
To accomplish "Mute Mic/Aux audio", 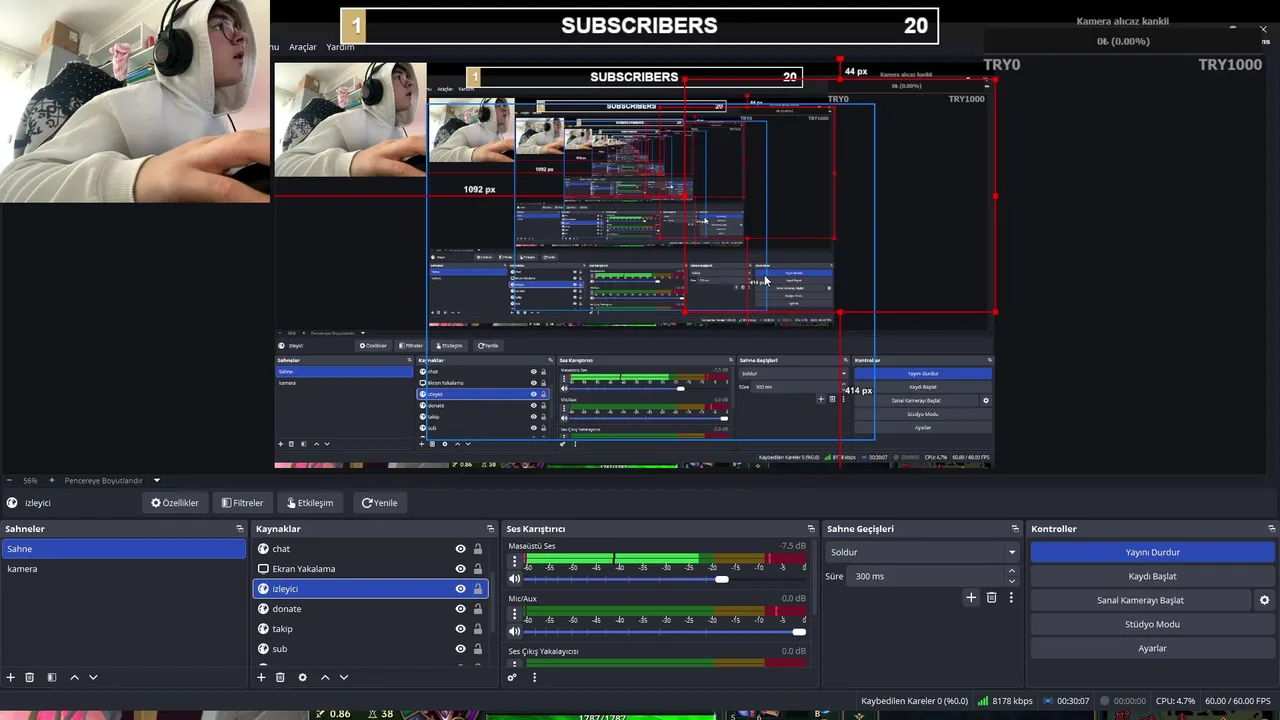I will (514, 631).
